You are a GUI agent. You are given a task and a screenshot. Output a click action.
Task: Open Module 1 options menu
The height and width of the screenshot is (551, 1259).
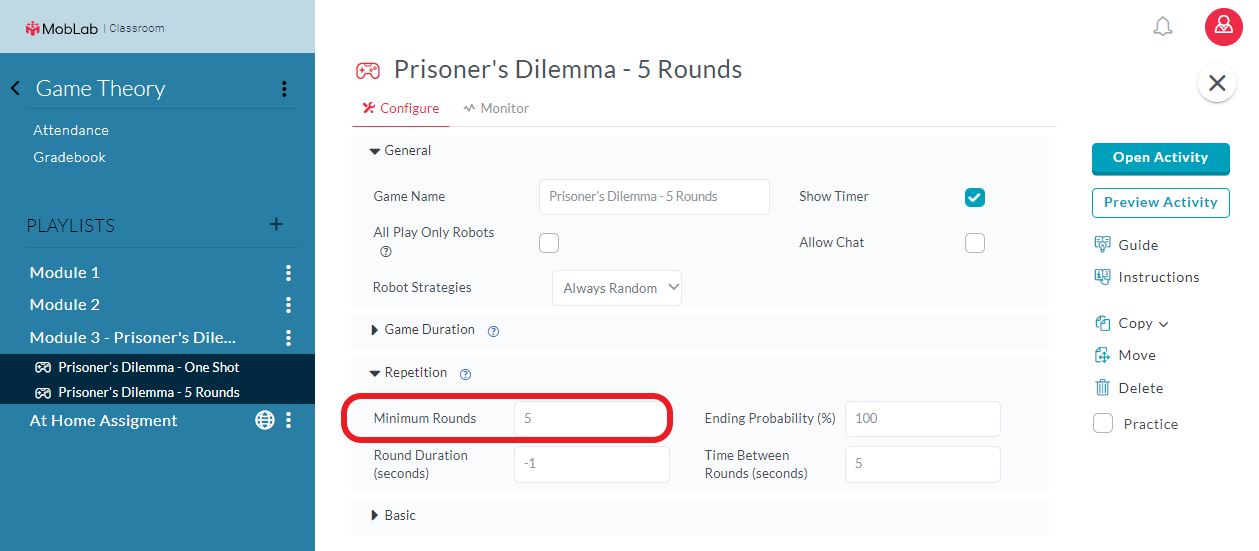(x=288, y=273)
